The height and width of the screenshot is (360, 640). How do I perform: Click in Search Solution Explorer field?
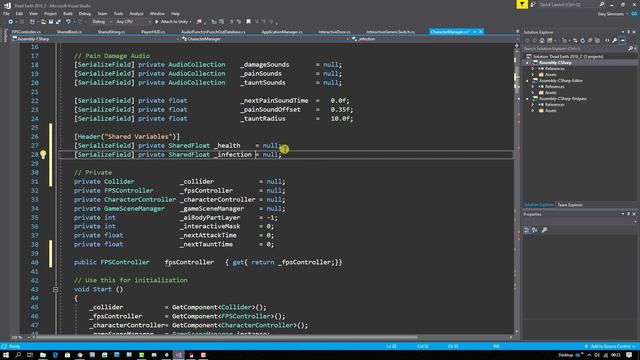tap(576, 49)
